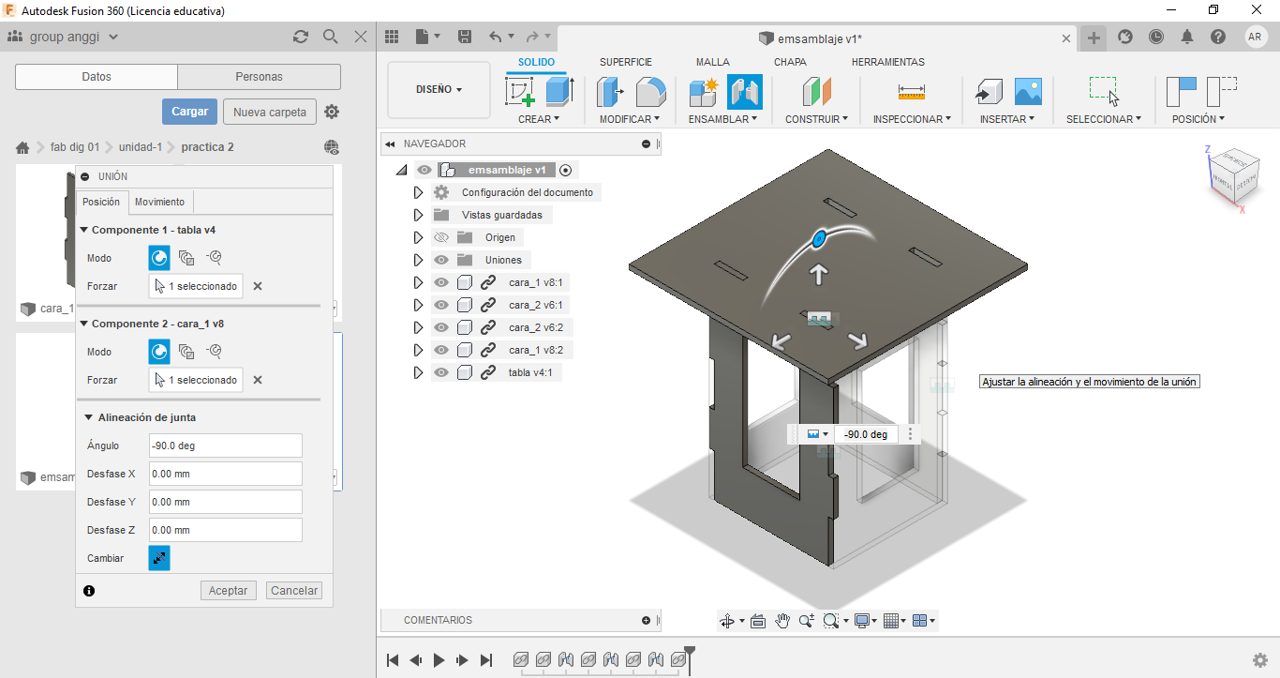Click the Aceptar button
1280x678 pixels.
pos(228,591)
